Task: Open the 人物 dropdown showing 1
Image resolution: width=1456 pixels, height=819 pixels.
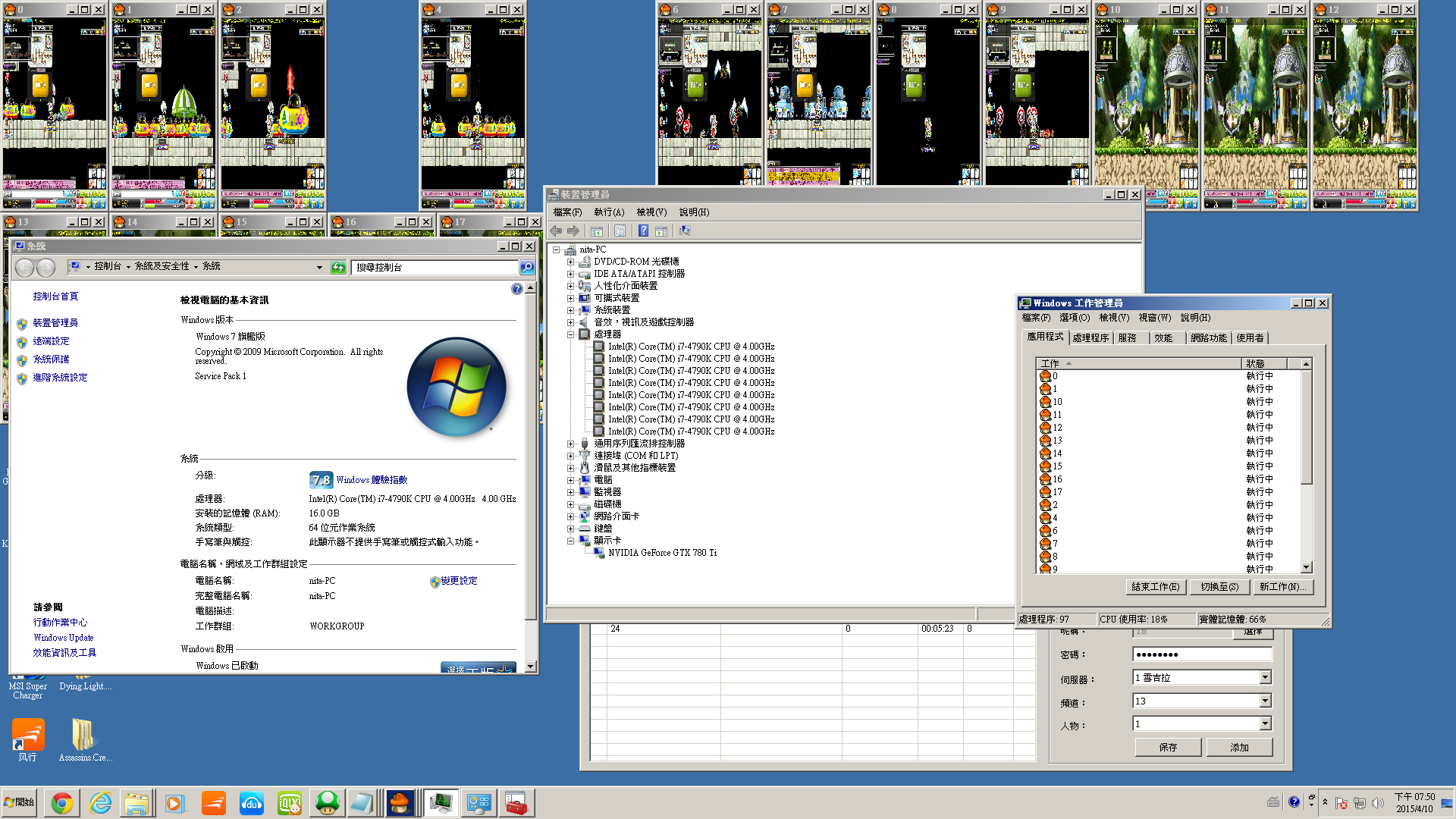Action: coord(1265,724)
